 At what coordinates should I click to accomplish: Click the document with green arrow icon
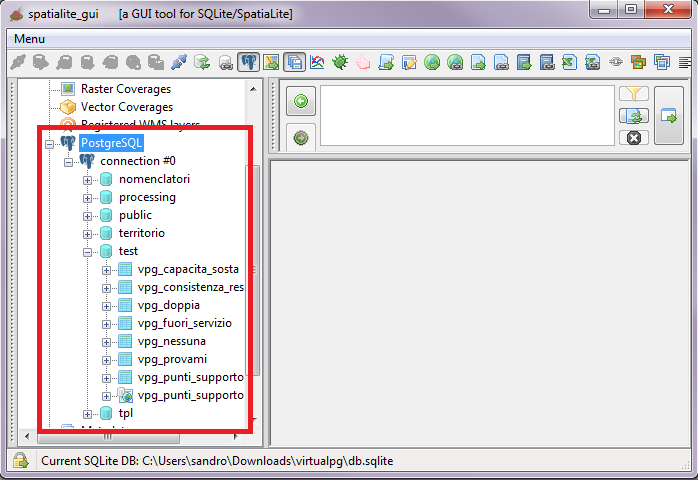click(x=478, y=62)
